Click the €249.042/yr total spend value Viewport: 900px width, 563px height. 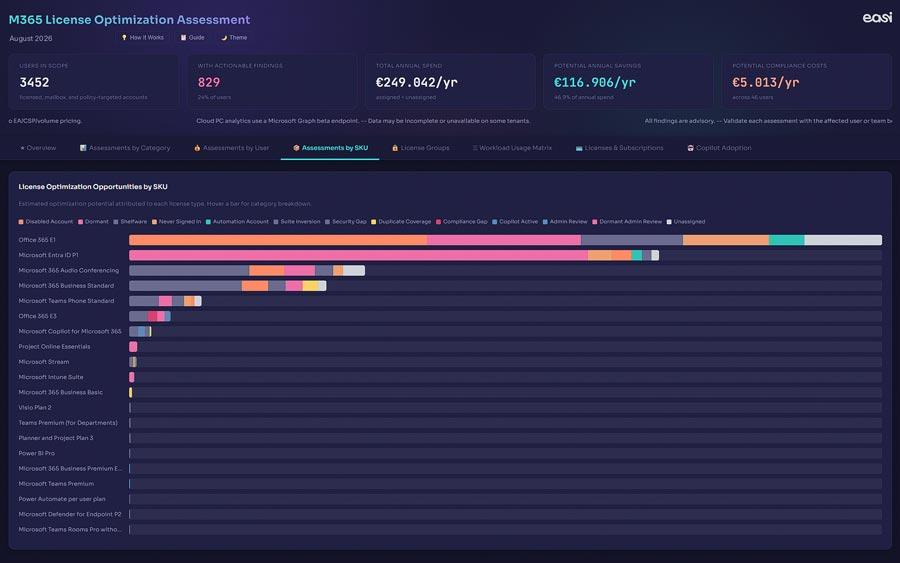click(x=417, y=83)
